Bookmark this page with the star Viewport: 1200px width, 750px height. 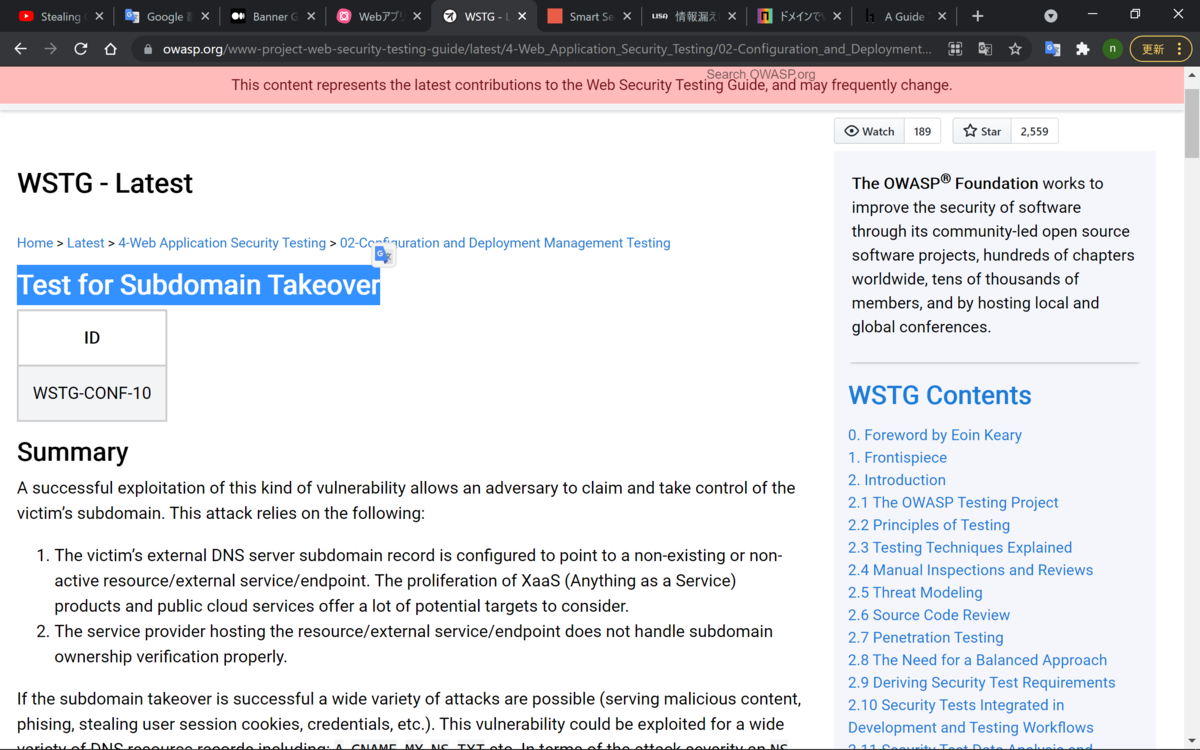[x=1015, y=49]
